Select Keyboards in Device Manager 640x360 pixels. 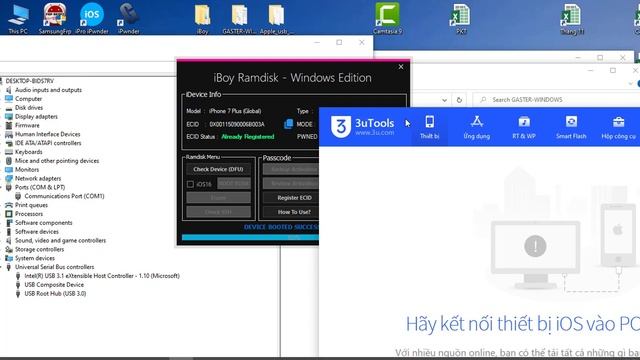coord(29,152)
